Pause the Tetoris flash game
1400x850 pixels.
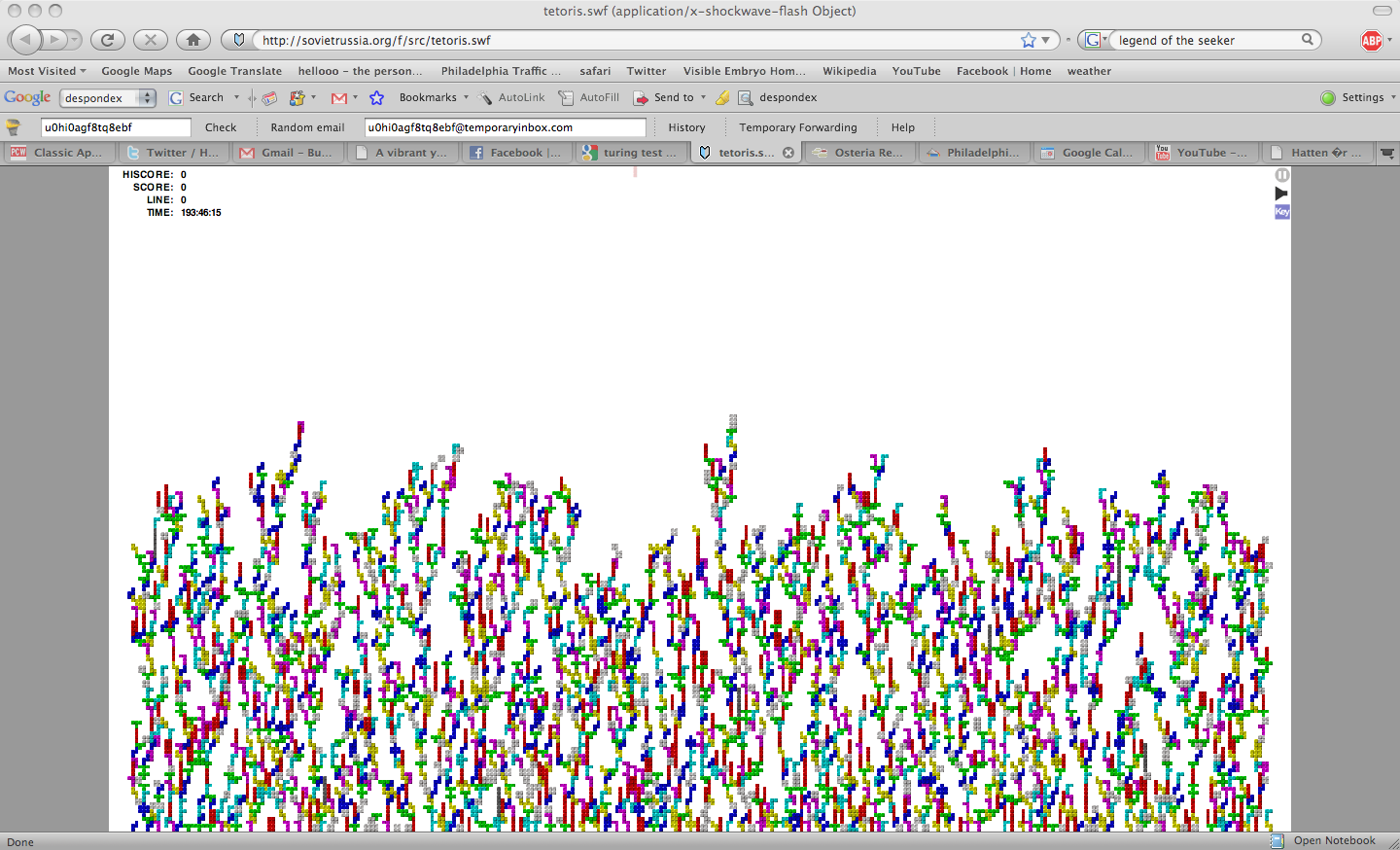coord(1281,175)
